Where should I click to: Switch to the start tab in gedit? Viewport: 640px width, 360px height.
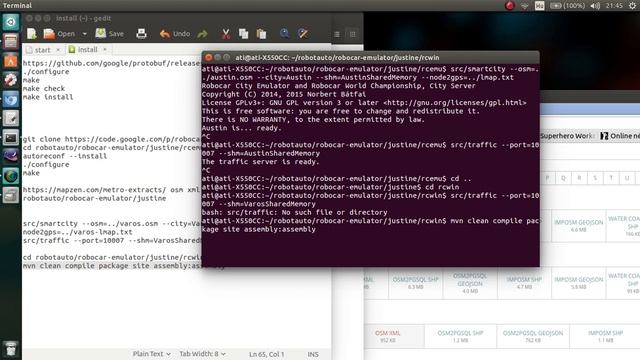click(x=42, y=50)
